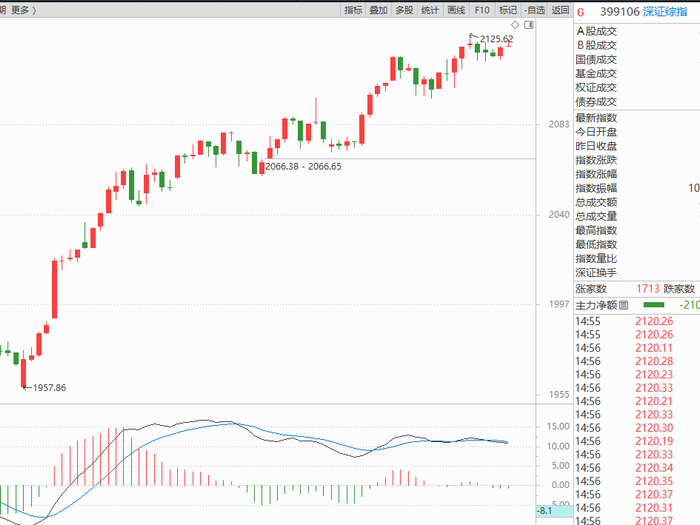Image resolution: width=700 pixels, height=525 pixels.
Task: Open the 统计 statistics menu
Action: coord(430,10)
